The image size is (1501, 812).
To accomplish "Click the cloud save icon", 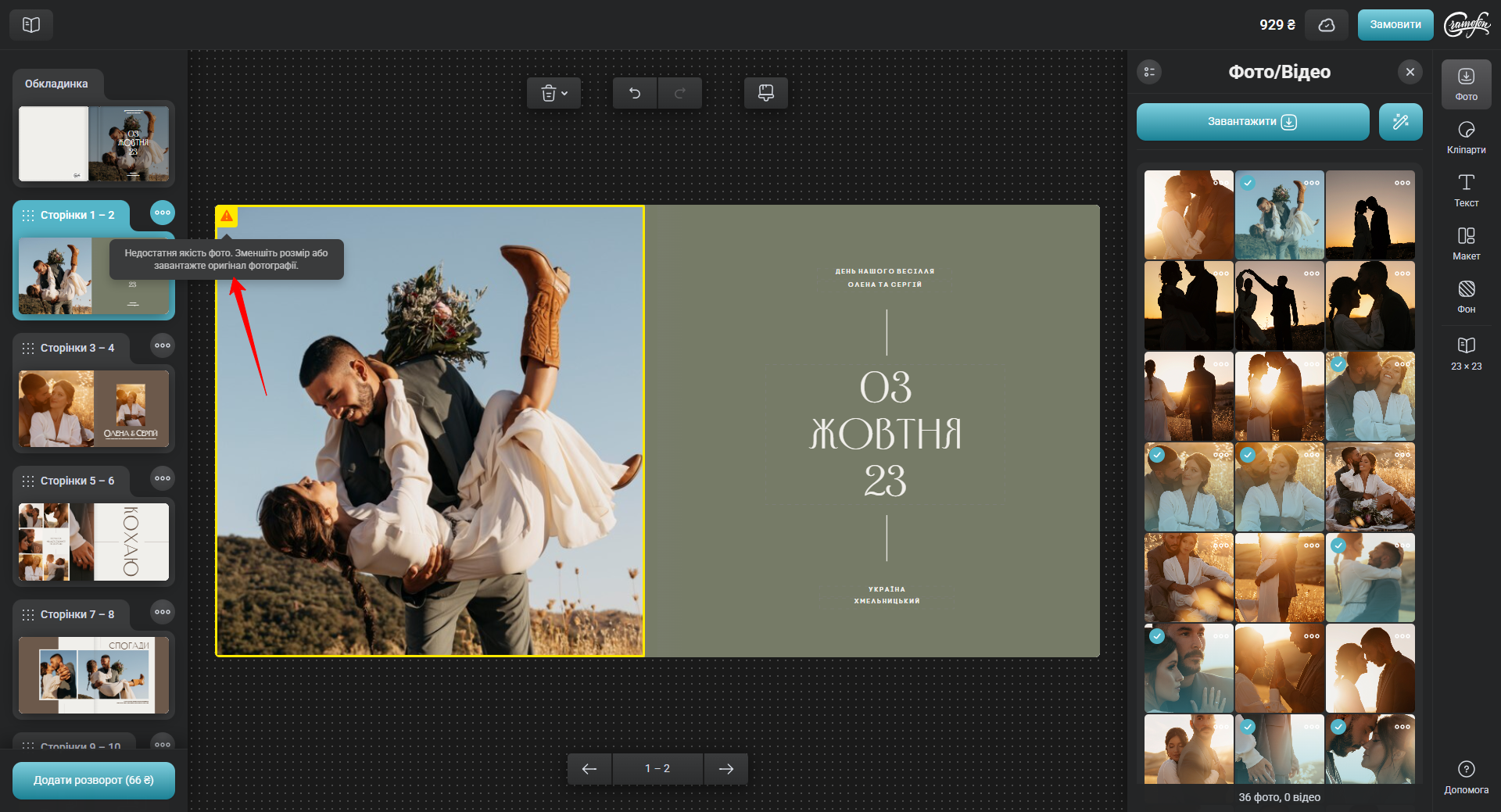I will [1327, 25].
